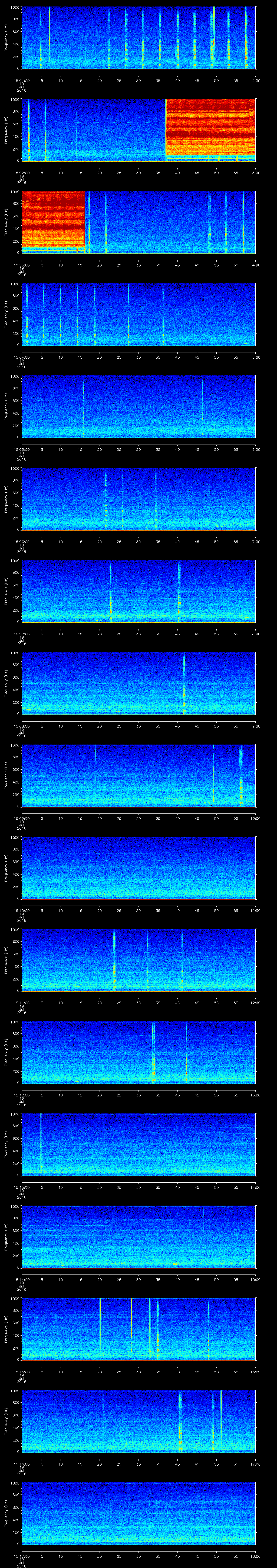Click the 15:17:00 start time label
This screenshot has height=1568, width=277.
coord(22,1556)
